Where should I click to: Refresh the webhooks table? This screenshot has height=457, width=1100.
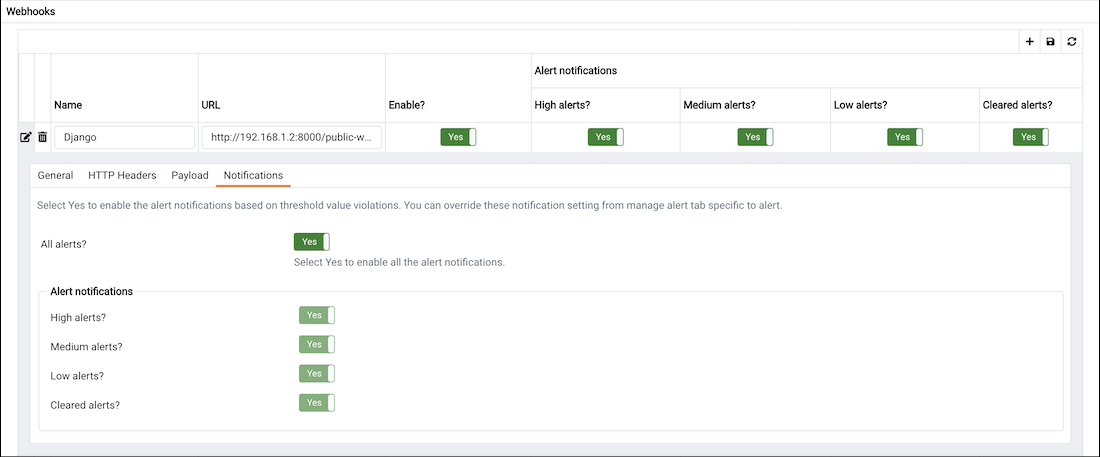(x=1071, y=42)
